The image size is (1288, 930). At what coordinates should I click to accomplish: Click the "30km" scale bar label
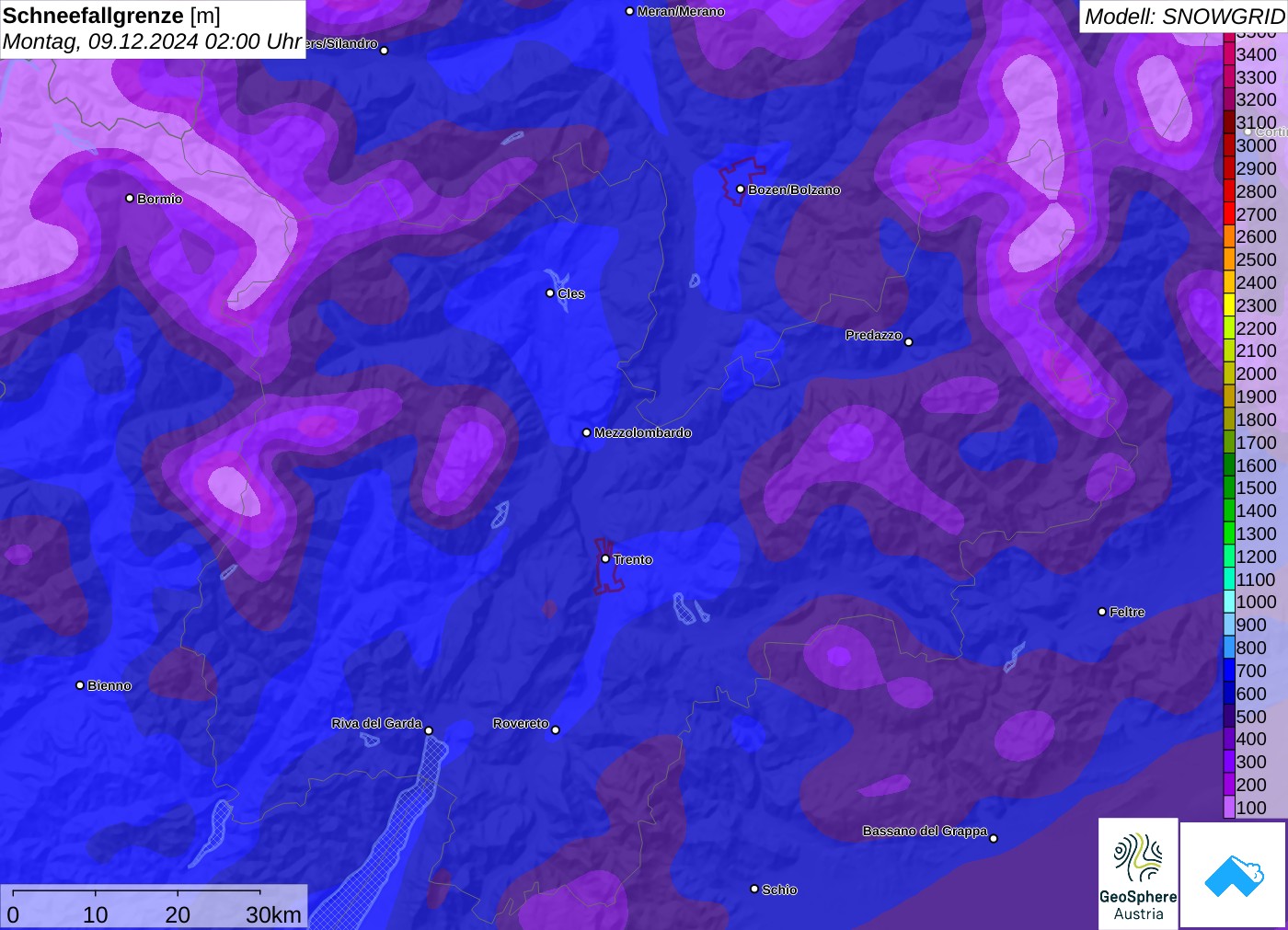tap(273, 914)
